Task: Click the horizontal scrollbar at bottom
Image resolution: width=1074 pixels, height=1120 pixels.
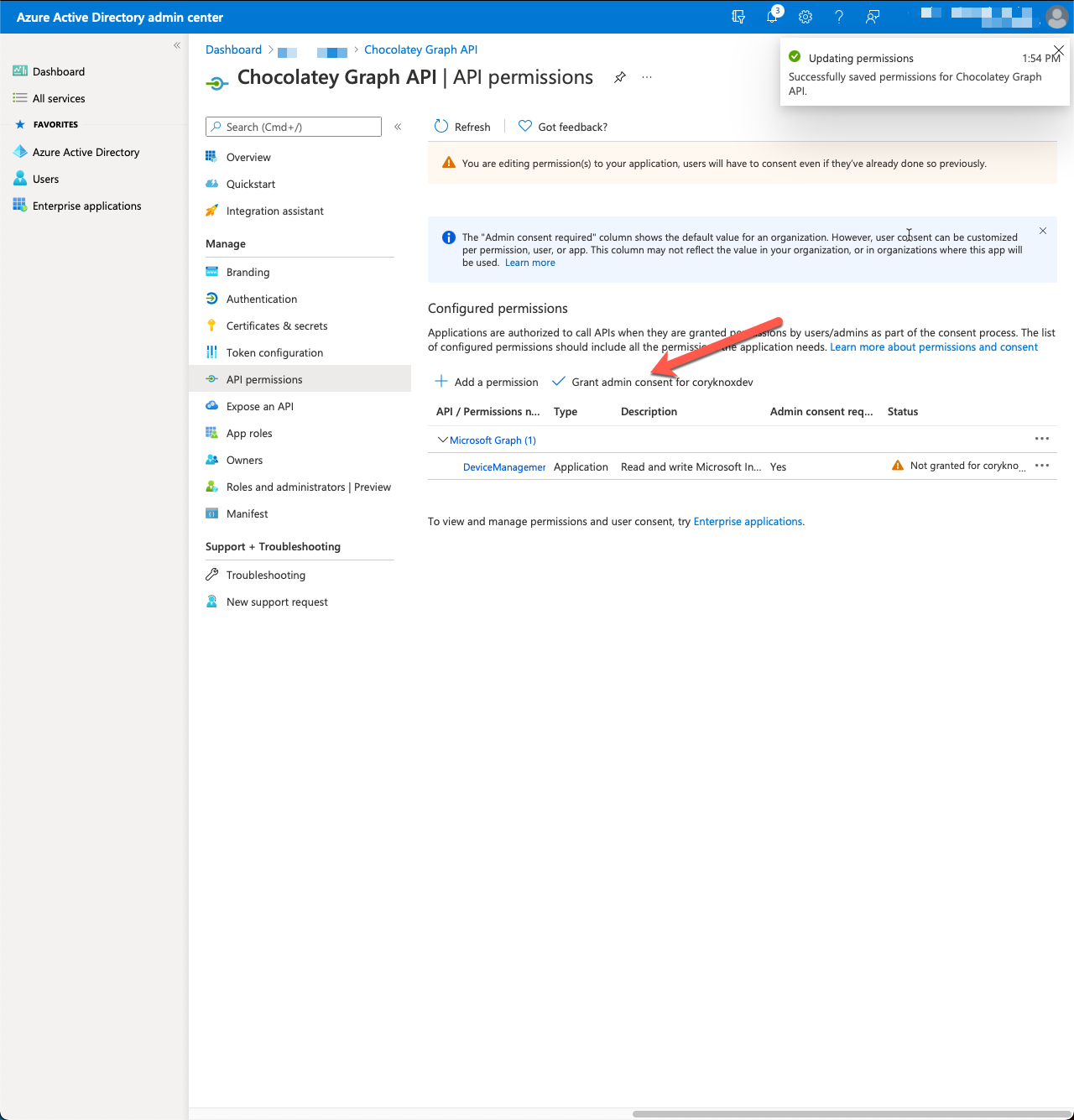Action: (x=850, y=1114)
